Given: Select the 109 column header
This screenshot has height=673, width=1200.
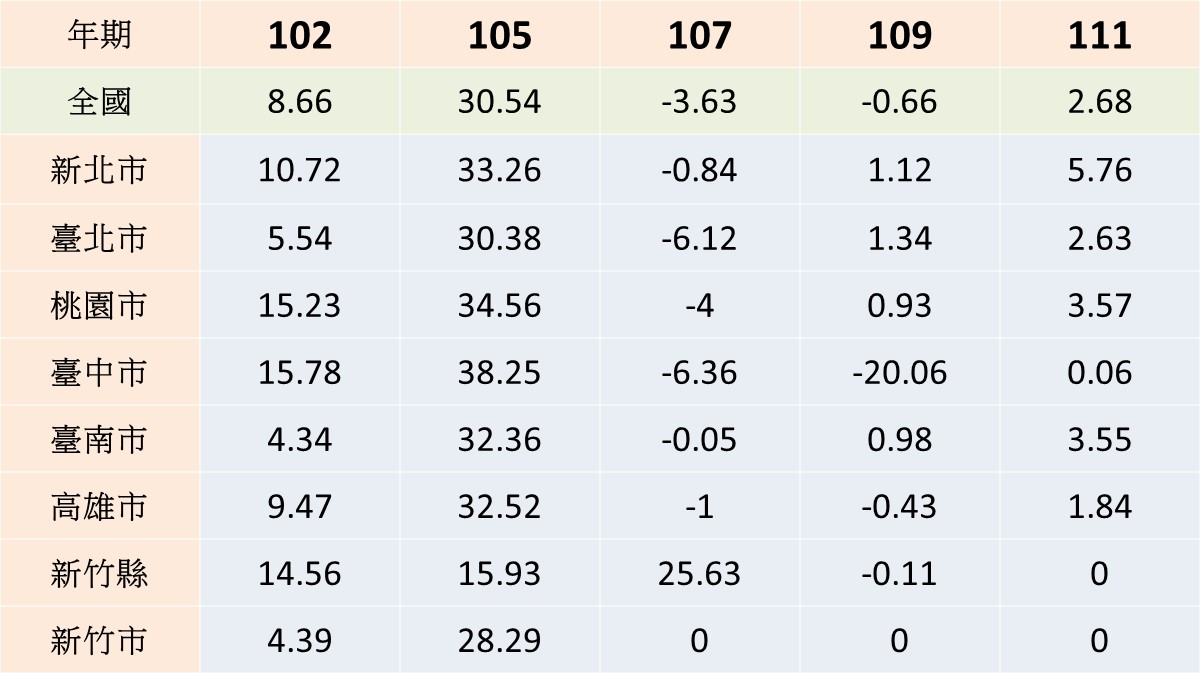Looking at the screenshot, I should pos(900,34).
